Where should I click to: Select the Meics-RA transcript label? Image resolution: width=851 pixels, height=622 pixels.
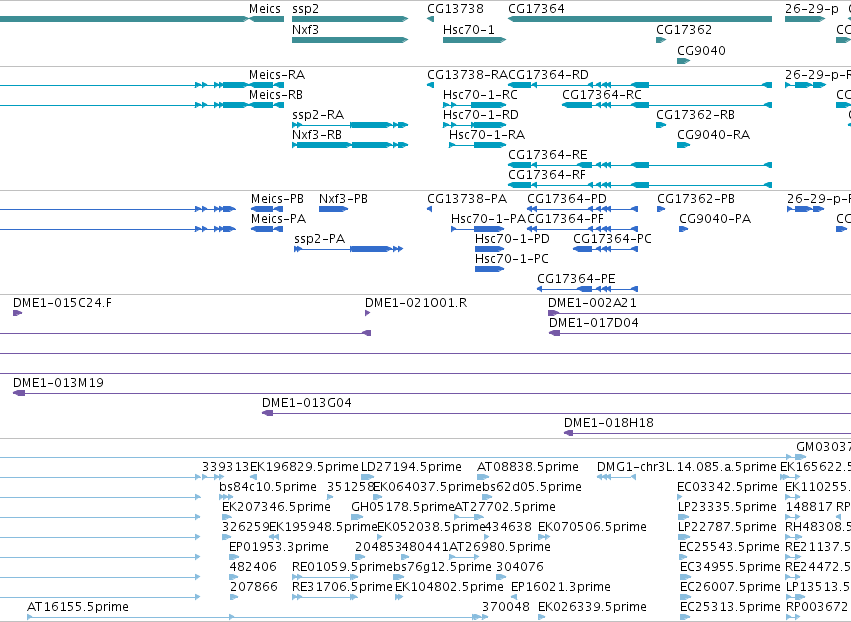pyautogui.click(x=277, y=74)
